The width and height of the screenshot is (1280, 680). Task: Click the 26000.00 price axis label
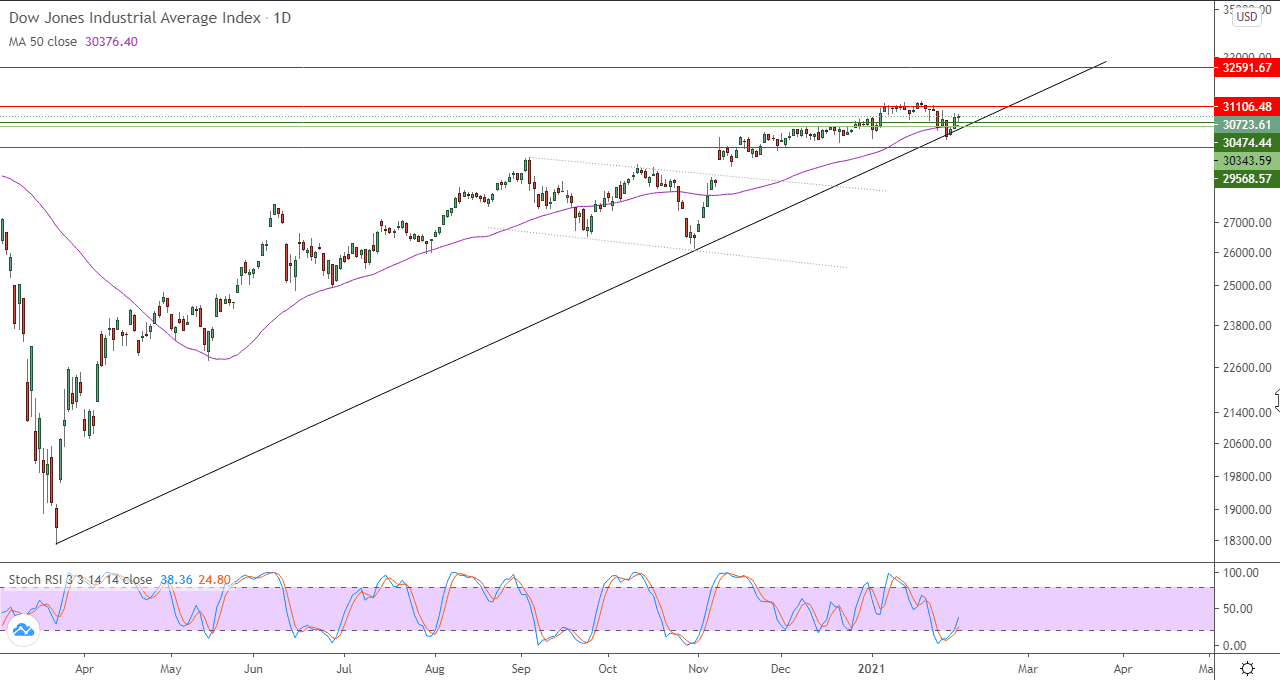[1246, 253]
